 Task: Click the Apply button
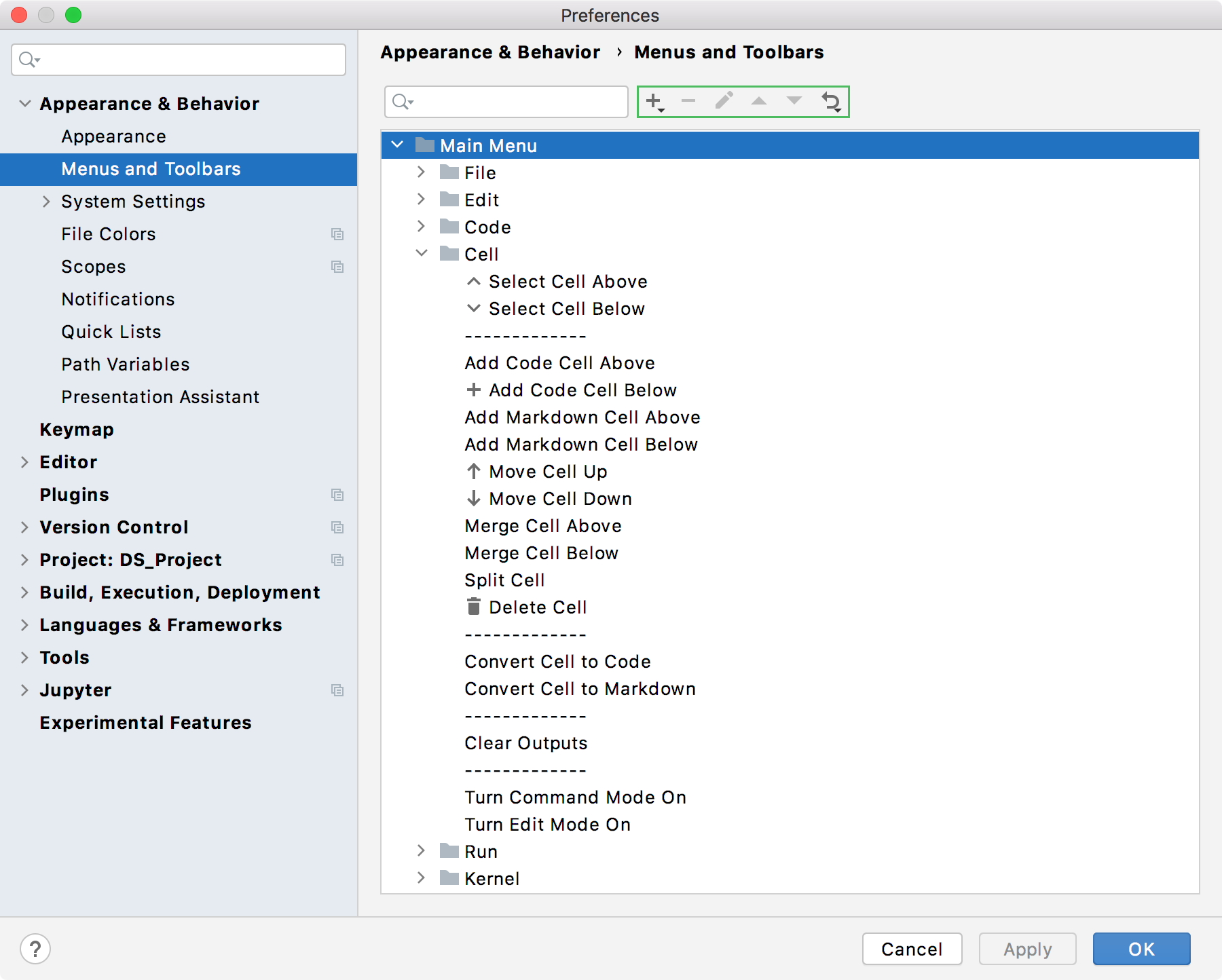coord(1027,949)
